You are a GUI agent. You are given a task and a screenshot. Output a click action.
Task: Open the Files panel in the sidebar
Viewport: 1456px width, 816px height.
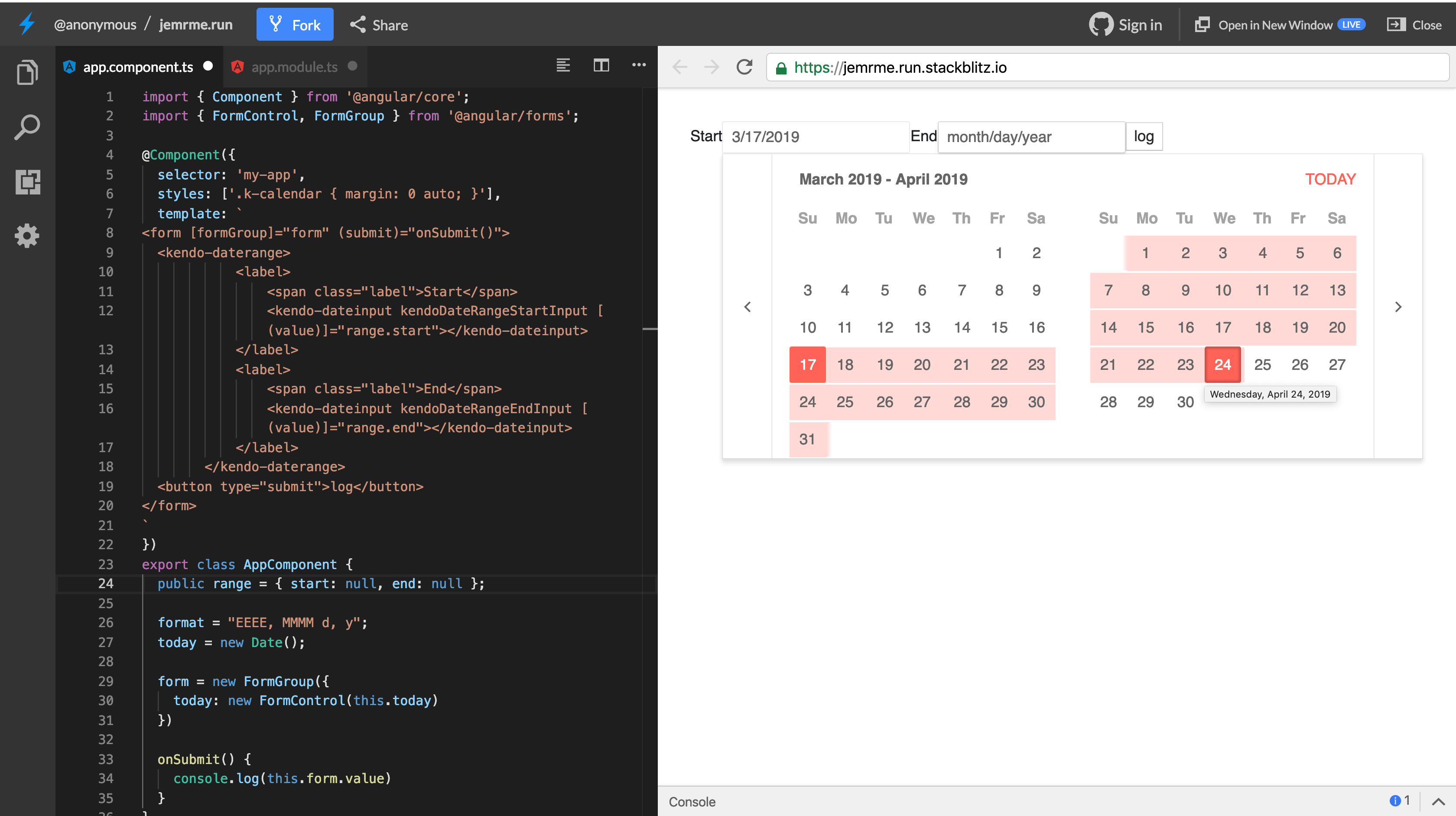point(26,72)
